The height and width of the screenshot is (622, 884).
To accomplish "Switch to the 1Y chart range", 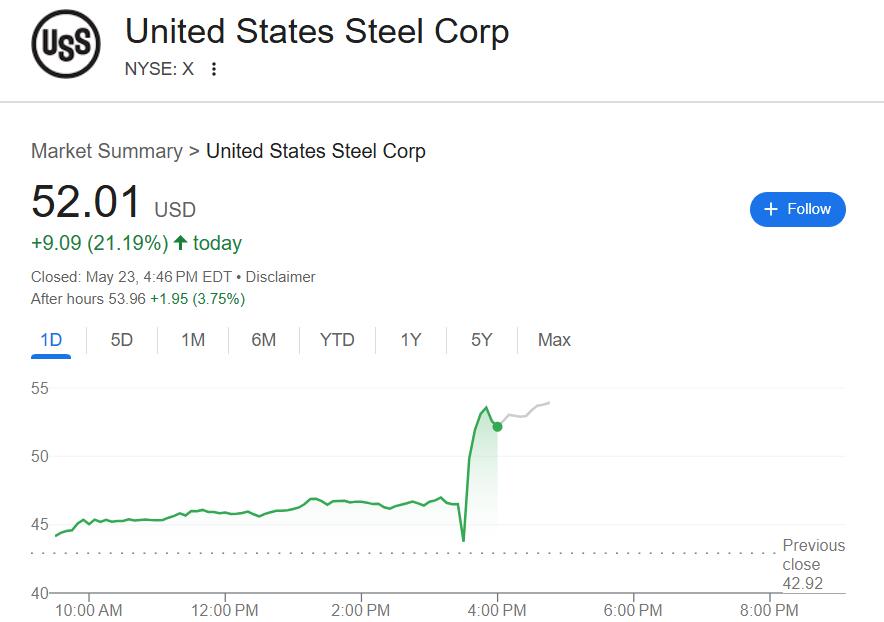I will 411,340.
